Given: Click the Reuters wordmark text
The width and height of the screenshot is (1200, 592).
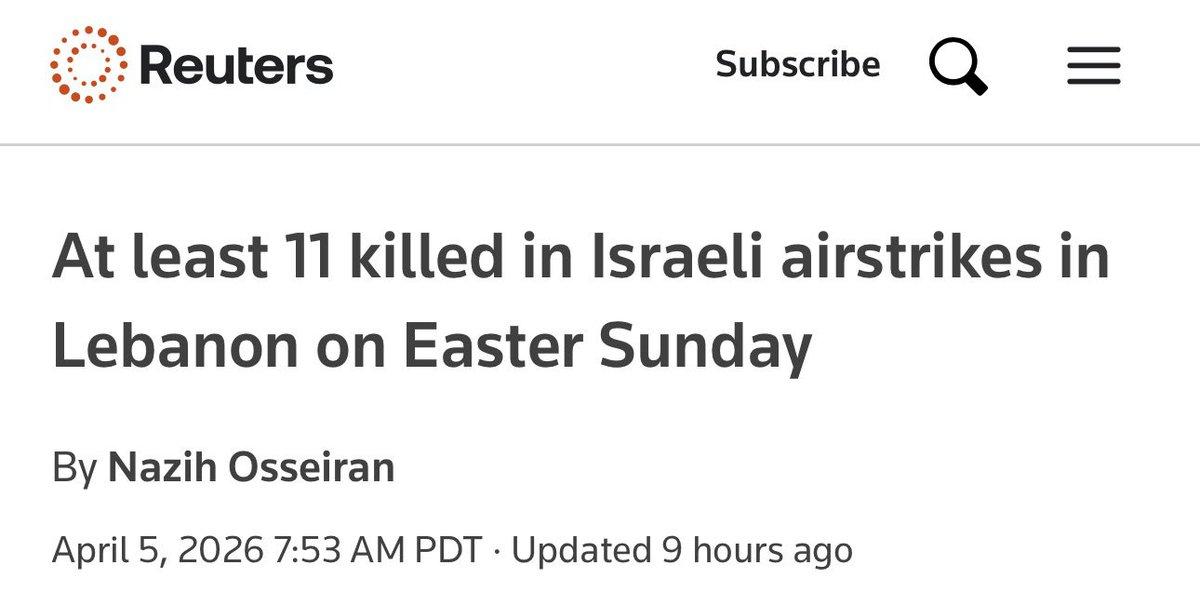Looking at the screenshot, I should pos(236,66).
